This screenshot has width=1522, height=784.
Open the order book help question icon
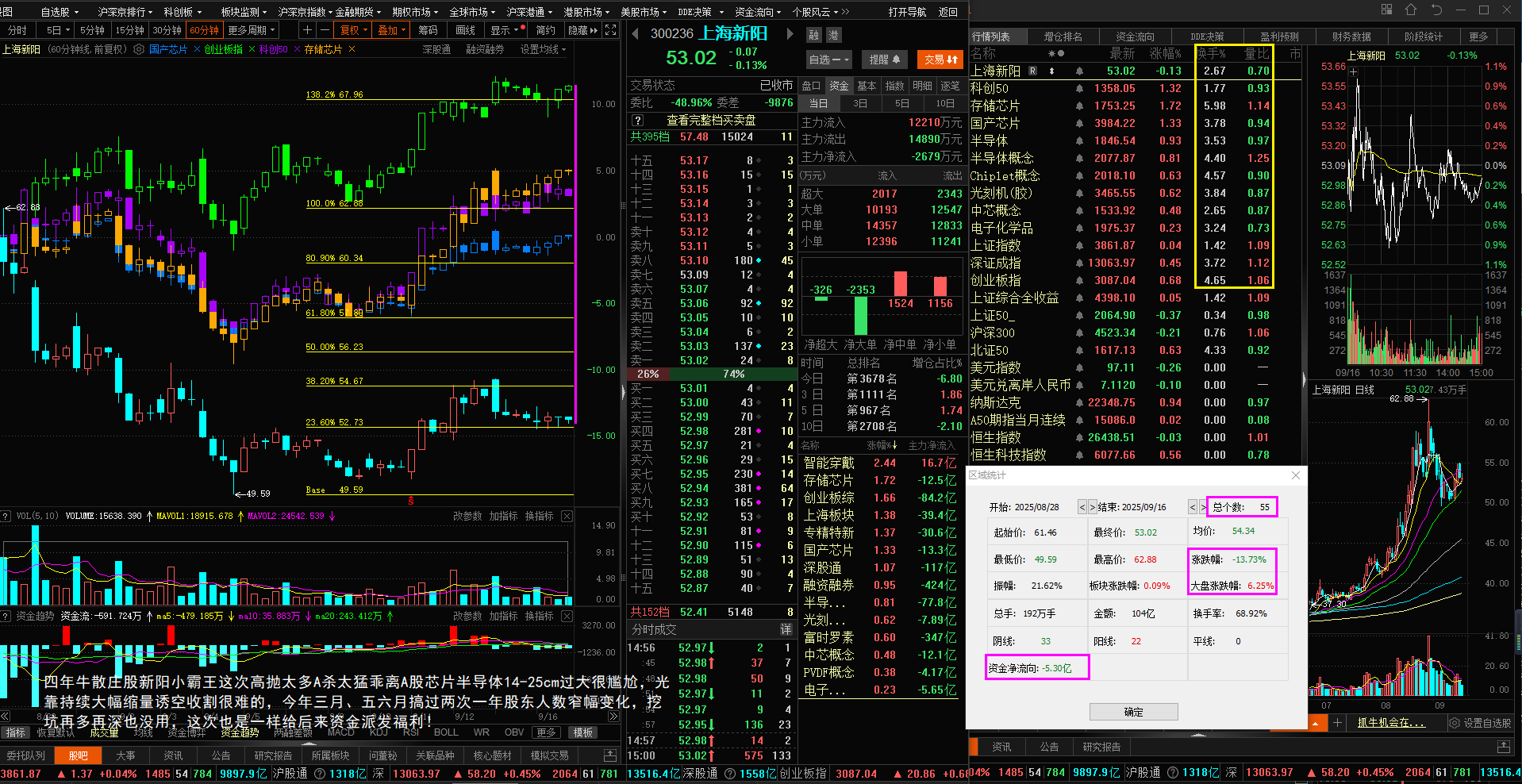pyautogui.click(x=637, y=121)
